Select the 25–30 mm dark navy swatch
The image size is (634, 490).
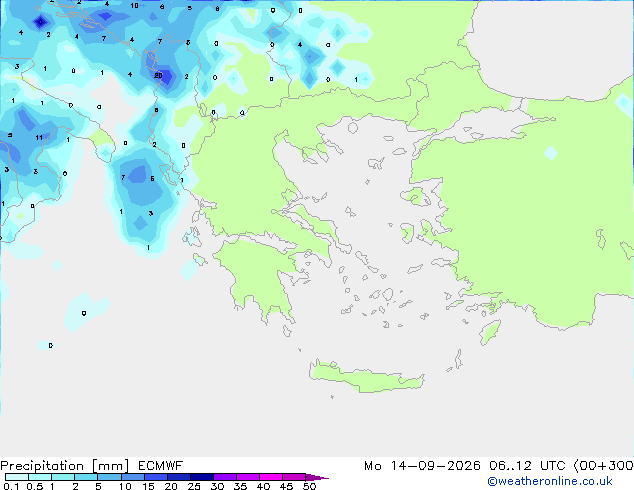202,477
